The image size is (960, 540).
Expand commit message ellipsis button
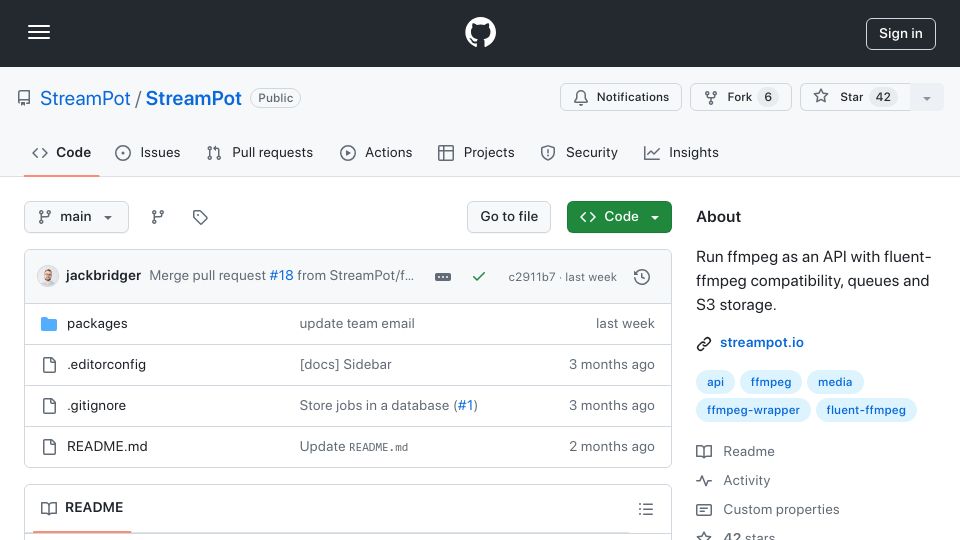(443, 277)
